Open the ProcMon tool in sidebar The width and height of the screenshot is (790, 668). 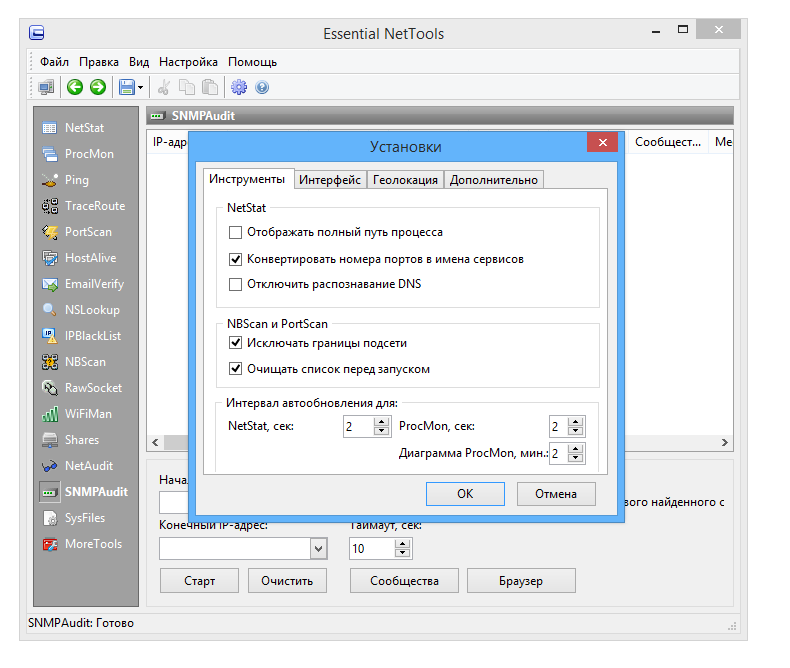point(79,154)
